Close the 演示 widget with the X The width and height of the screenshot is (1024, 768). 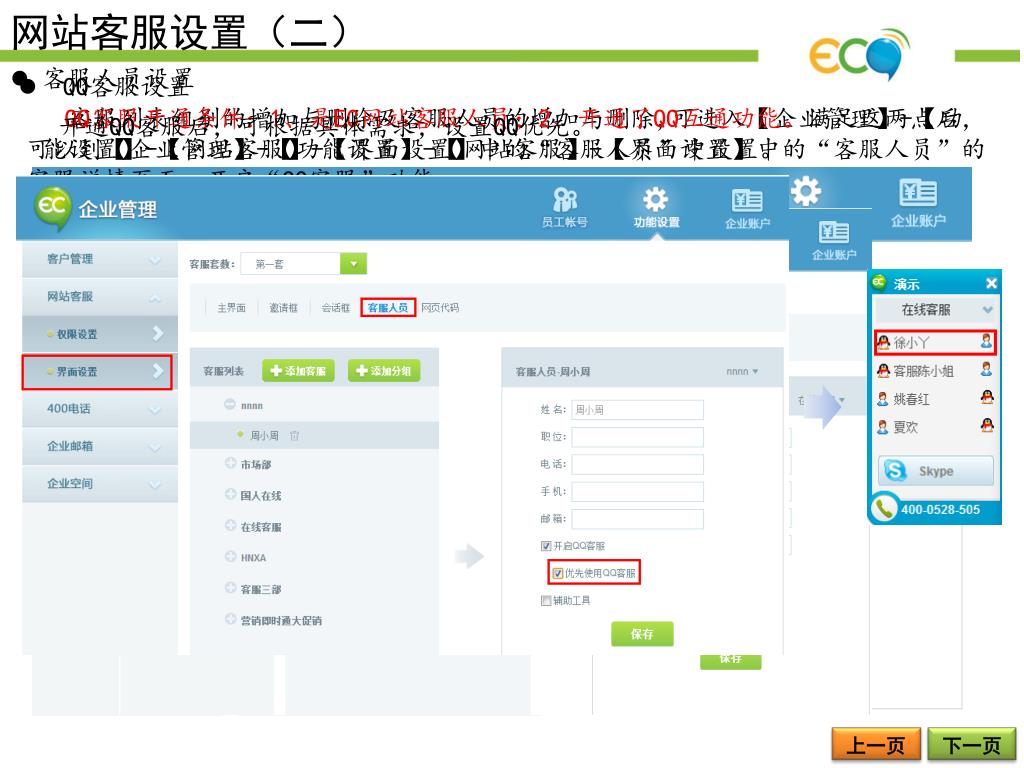(x=991, y=283)
